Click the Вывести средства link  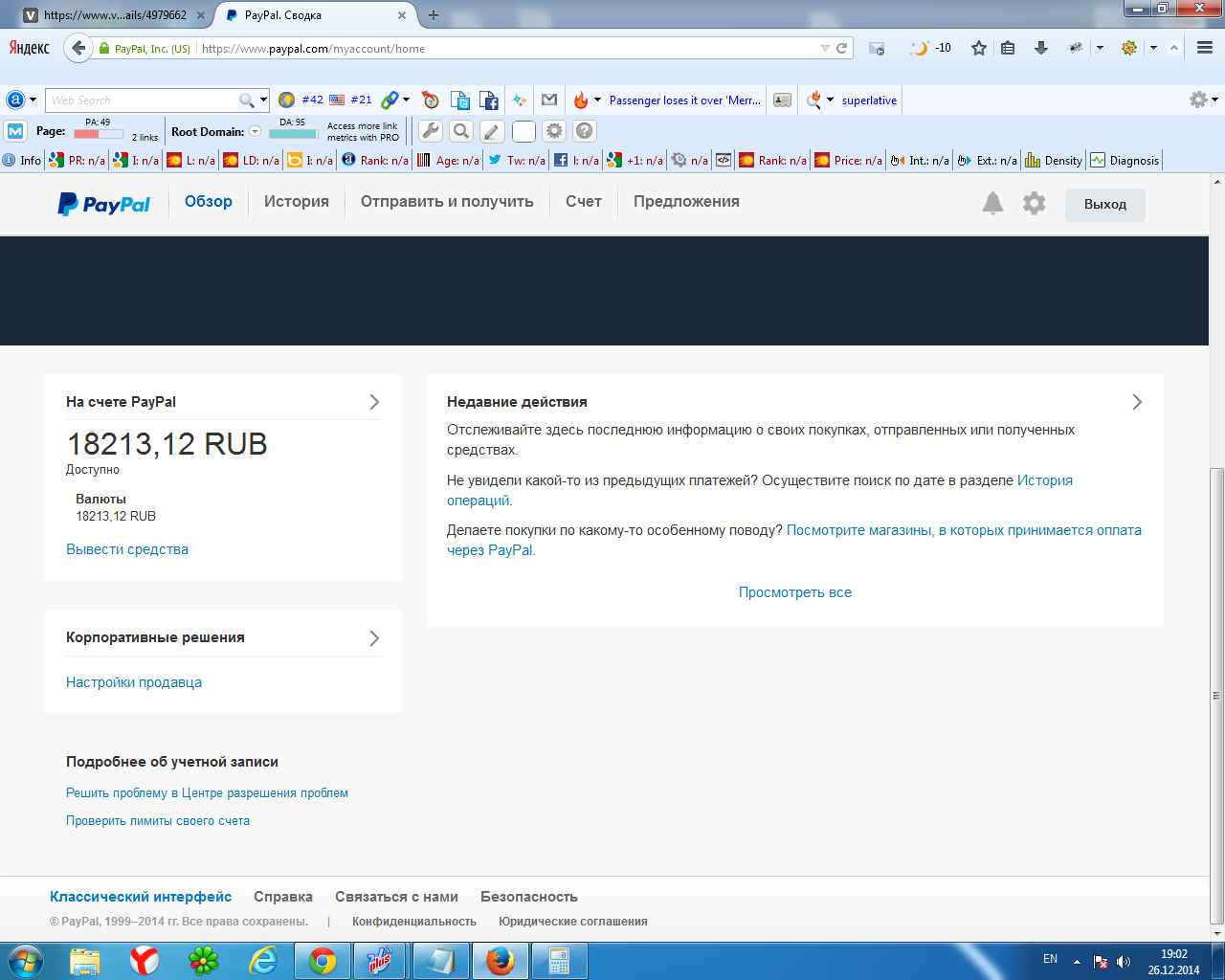pyautogui.click(x=127, y=549)
